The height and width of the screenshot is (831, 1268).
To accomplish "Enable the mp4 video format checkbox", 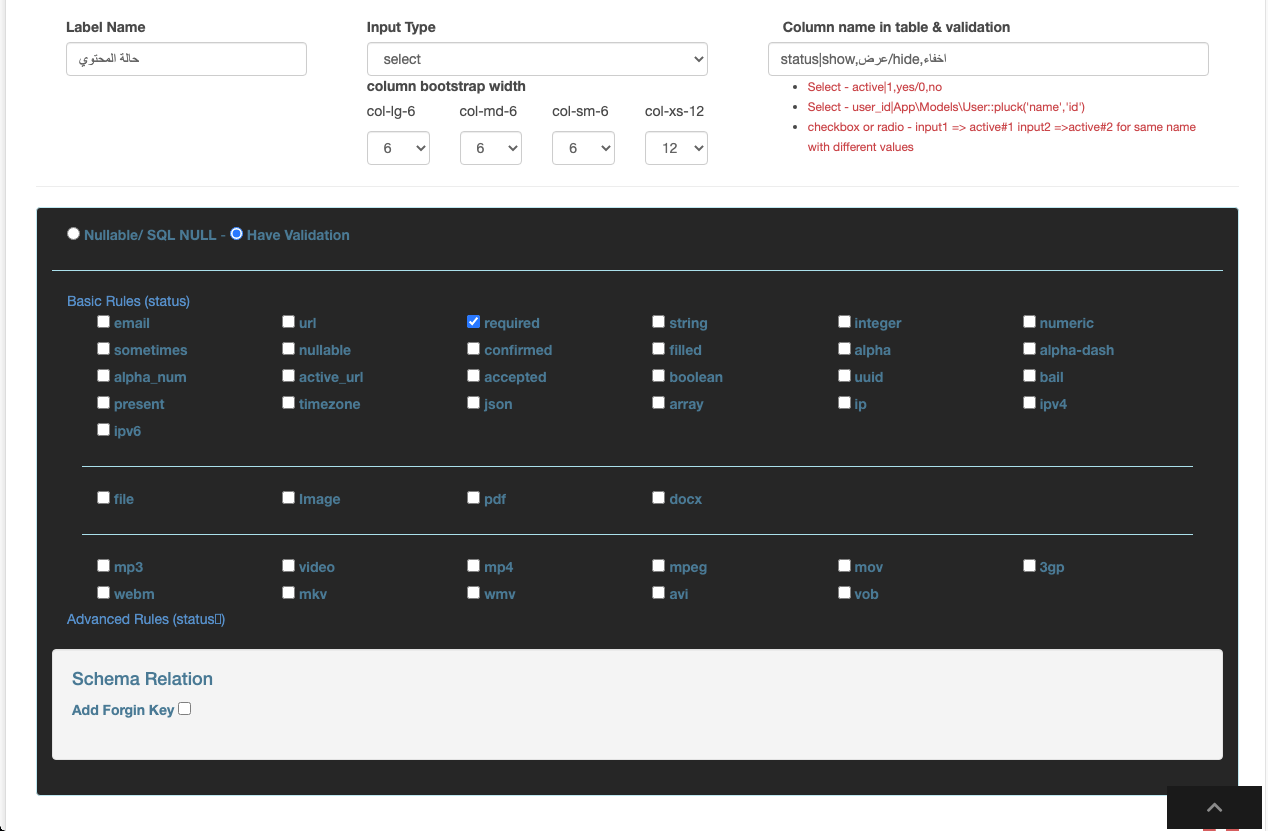I will coord(474,566).
